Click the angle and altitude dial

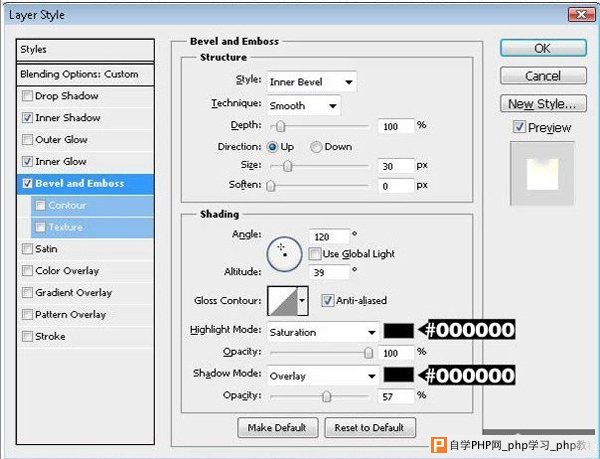pyautogui.click(x=284, y=254)
